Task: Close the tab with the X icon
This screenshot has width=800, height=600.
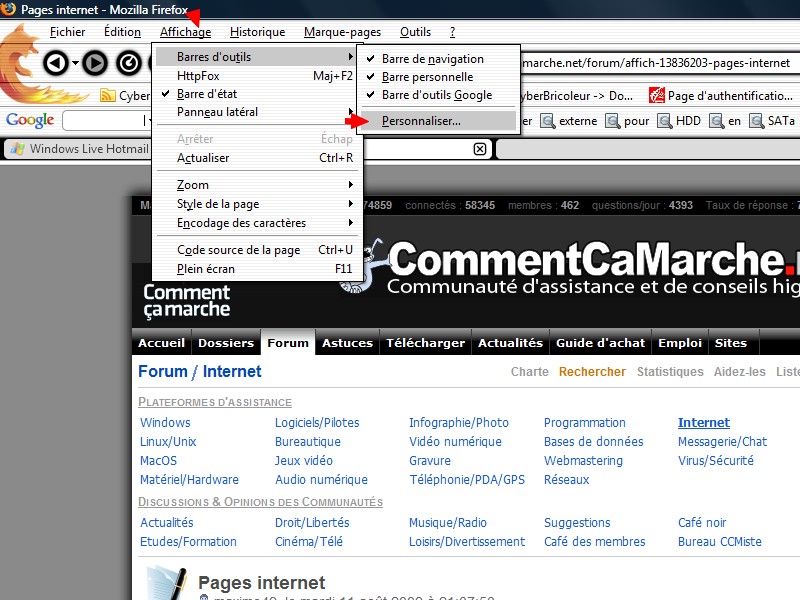Action: 480,149
